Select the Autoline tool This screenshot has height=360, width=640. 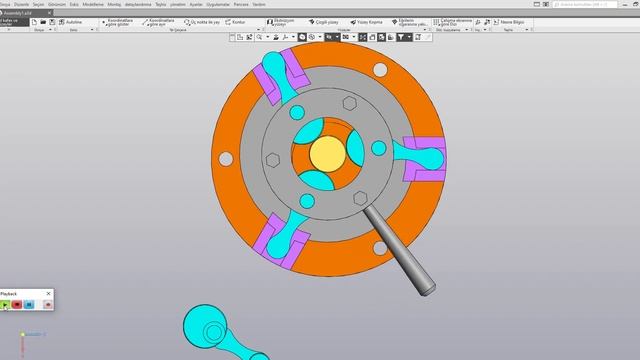click(x=70, y=22)
